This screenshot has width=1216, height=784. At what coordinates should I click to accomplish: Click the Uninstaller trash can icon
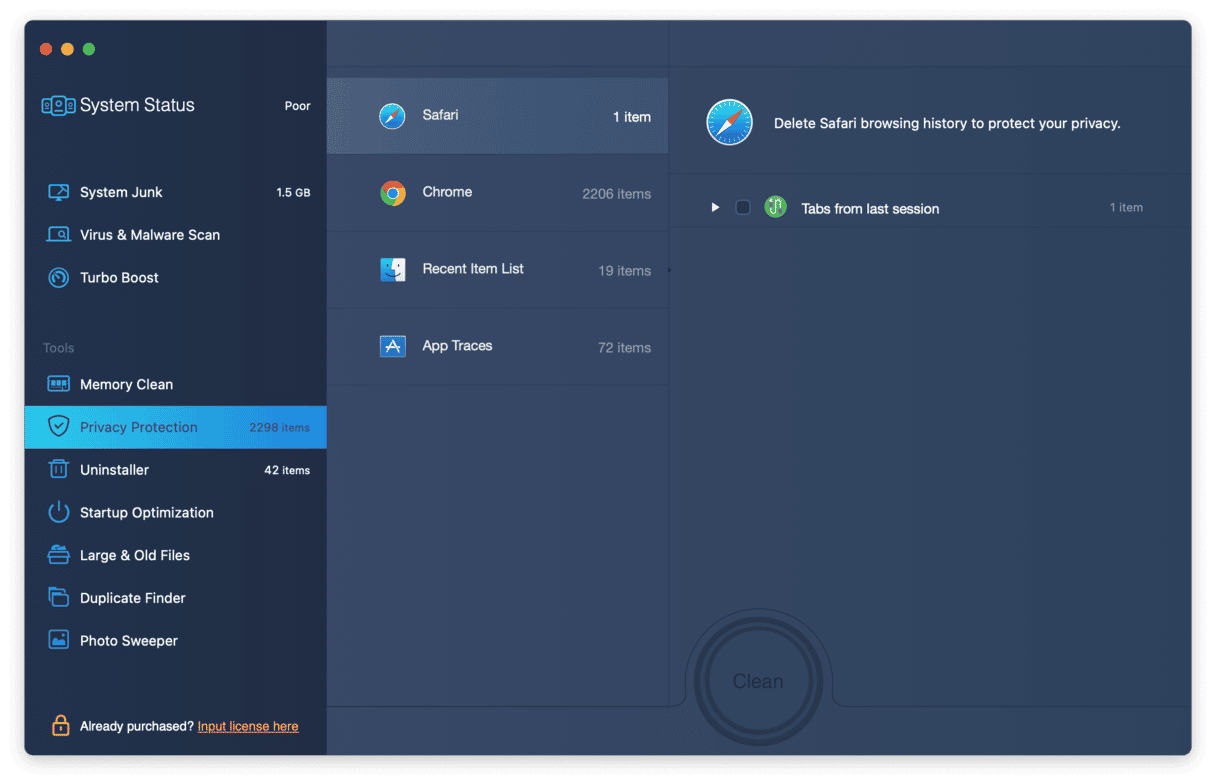coord(59,470)
